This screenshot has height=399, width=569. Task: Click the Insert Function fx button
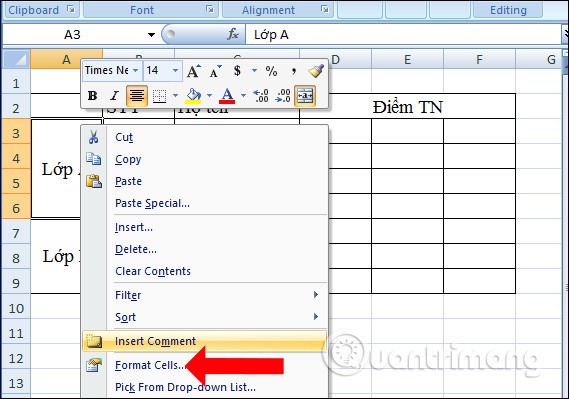point(233,34)
